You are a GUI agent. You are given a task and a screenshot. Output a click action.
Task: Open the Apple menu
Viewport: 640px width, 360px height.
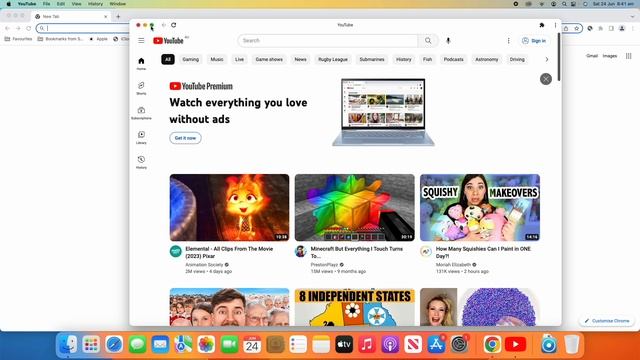pos(9,4)
